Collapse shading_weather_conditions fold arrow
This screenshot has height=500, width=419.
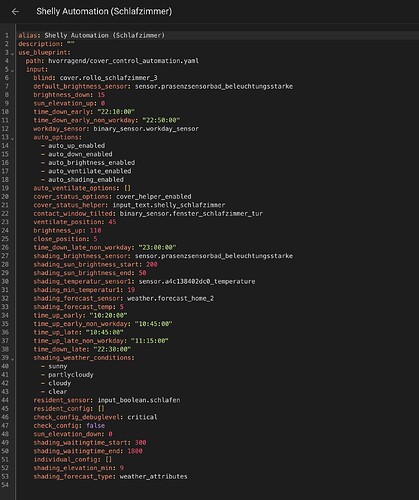click(x=12, y=359)
